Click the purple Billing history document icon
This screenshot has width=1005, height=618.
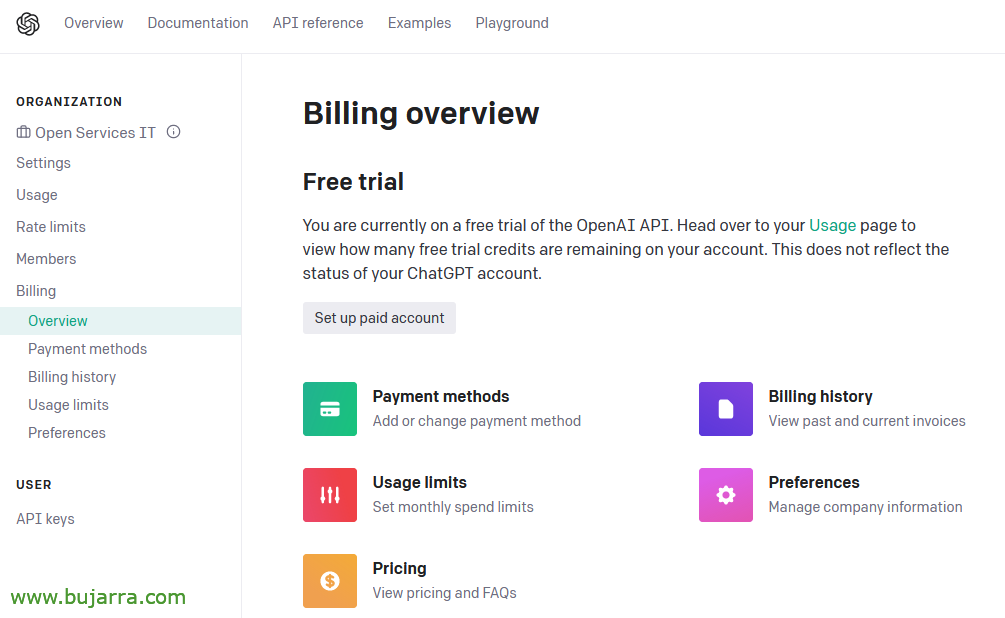click(726, 409)
